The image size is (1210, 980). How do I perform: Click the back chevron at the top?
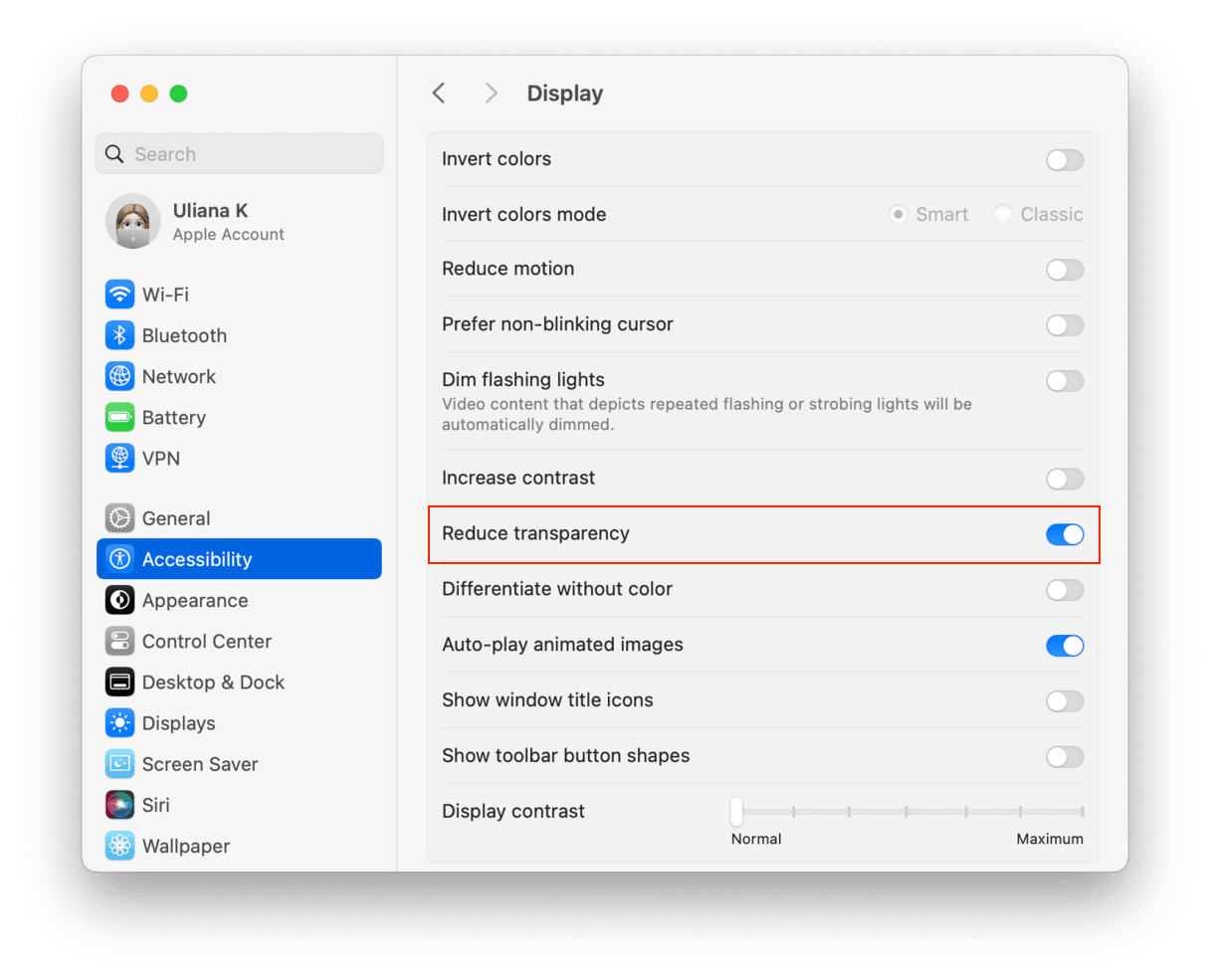pyautogui.click(x=439, y=93)
